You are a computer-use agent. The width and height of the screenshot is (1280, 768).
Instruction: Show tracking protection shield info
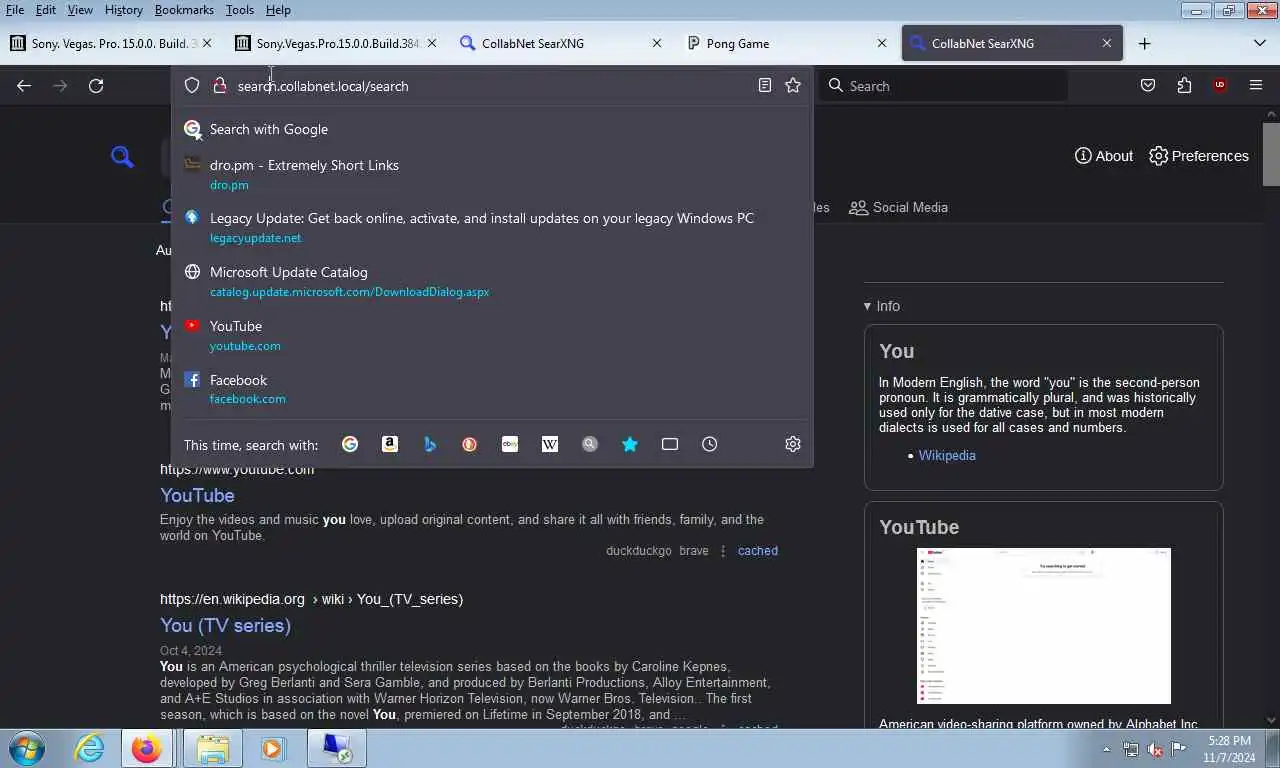[x=192, y=86]
